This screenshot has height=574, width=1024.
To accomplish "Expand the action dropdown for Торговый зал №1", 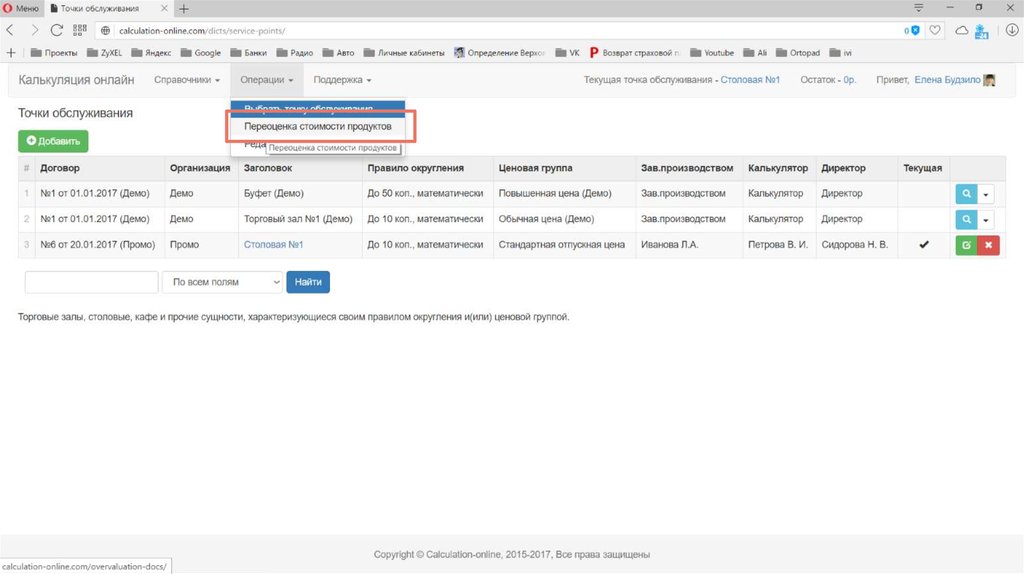I will [987, 219].
